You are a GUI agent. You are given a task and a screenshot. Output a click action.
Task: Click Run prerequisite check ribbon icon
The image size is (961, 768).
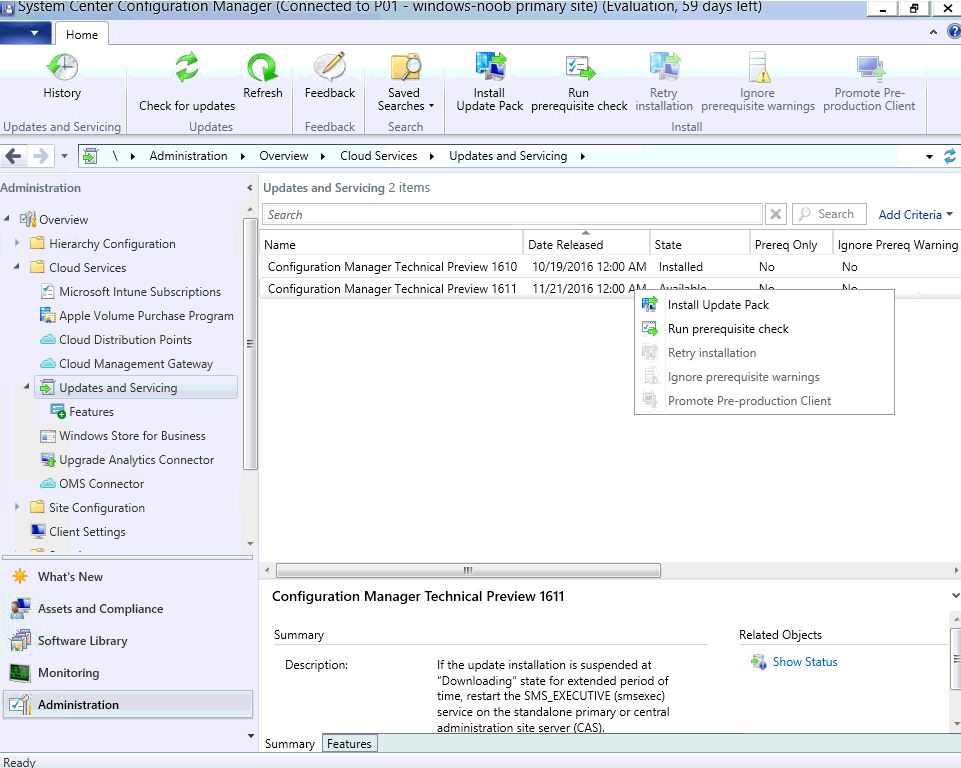coord(579,67)
